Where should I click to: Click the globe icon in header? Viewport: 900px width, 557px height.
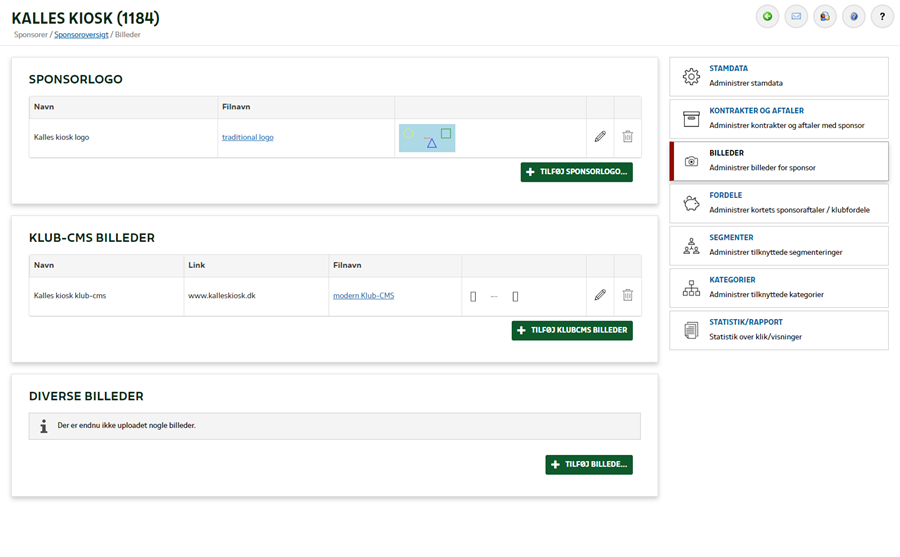(x=825, y=17)
